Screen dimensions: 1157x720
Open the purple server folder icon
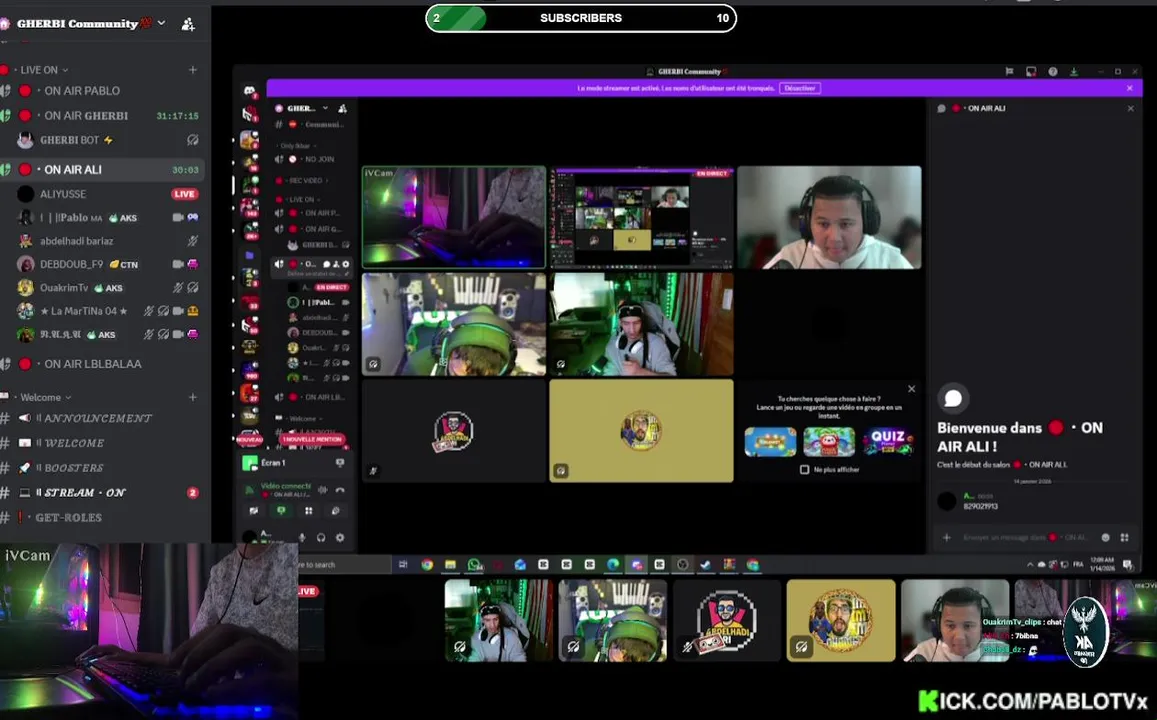click(x=249, y=255)
